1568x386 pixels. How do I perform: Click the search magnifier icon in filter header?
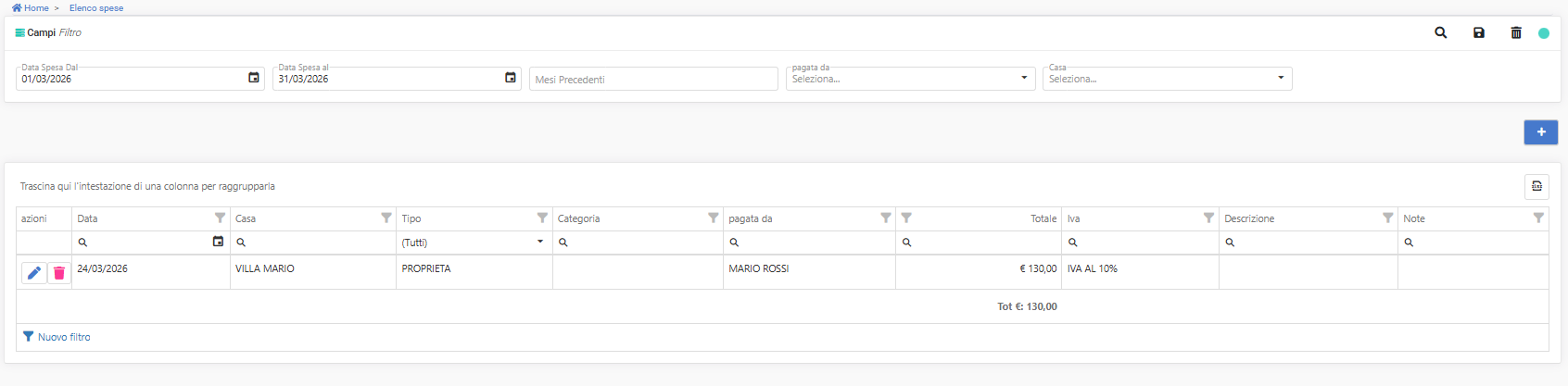1440,32
